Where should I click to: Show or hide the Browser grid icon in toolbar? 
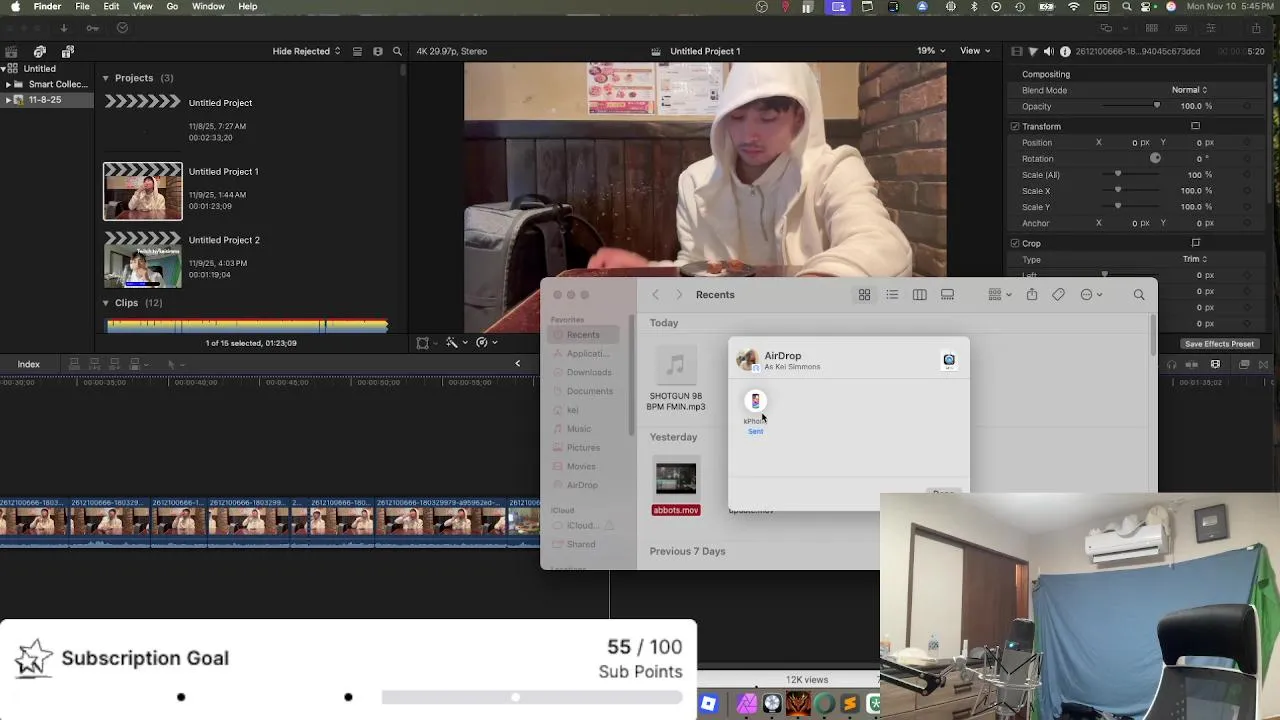[1152, 28]
